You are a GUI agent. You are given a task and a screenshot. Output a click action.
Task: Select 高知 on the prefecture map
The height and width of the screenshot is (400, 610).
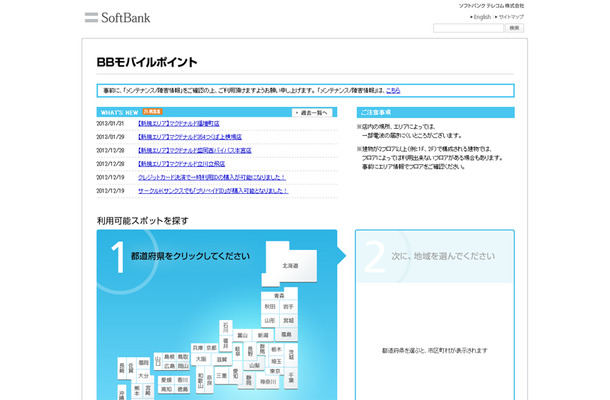pos(167,389)
